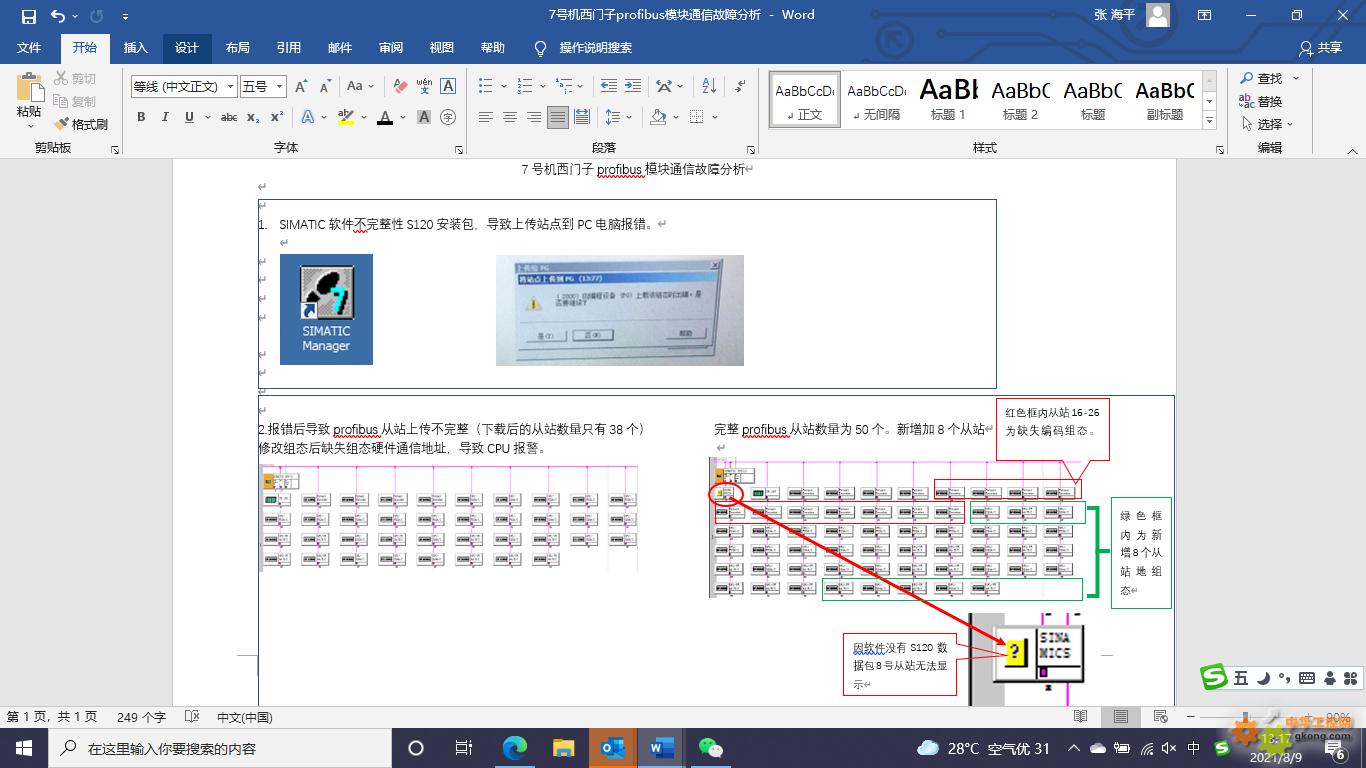Toggle underline formatting
Screen dimensions: 1366x768
point(189,117)
